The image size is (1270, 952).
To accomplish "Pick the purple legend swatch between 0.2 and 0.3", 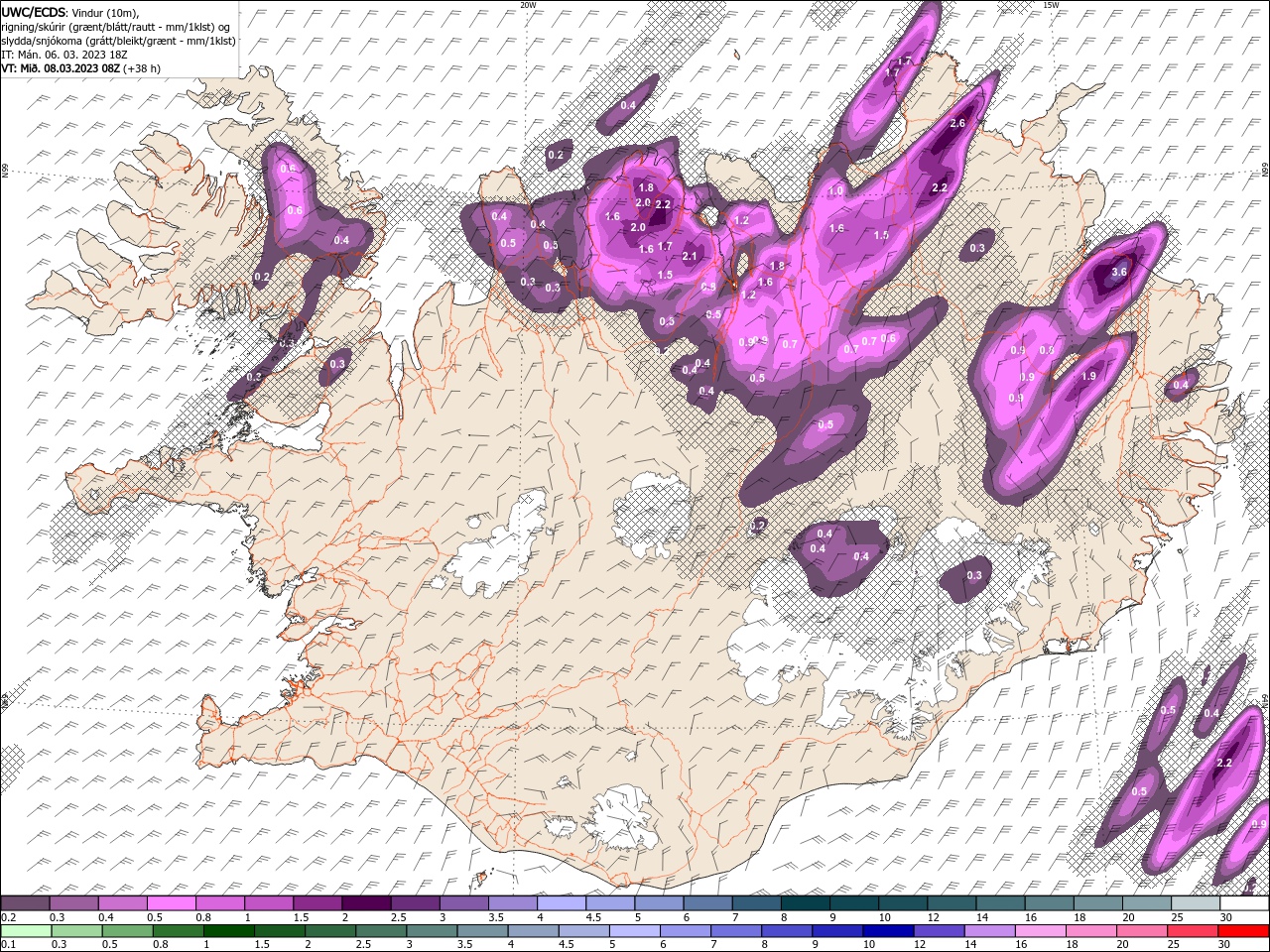I will point(25,903).
